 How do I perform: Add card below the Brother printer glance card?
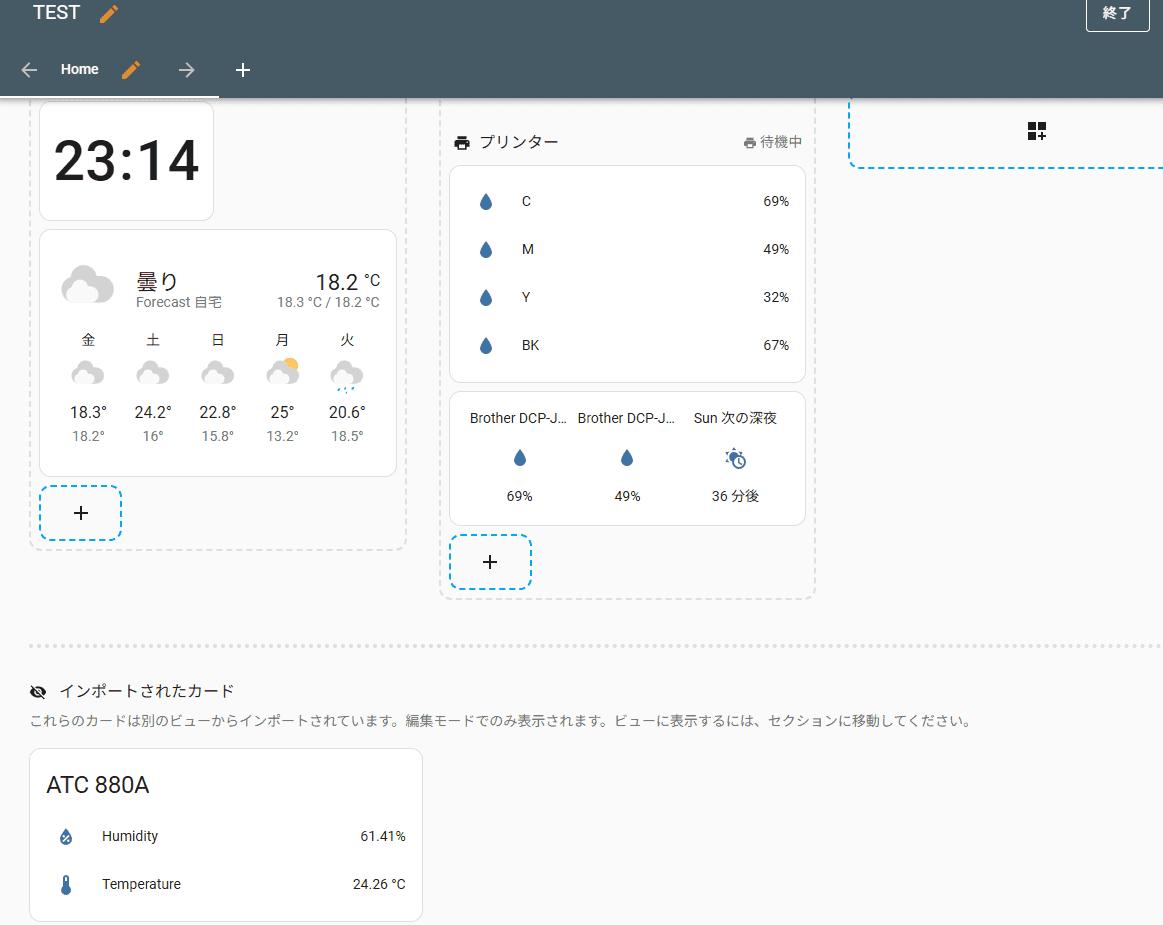(490, 562)
